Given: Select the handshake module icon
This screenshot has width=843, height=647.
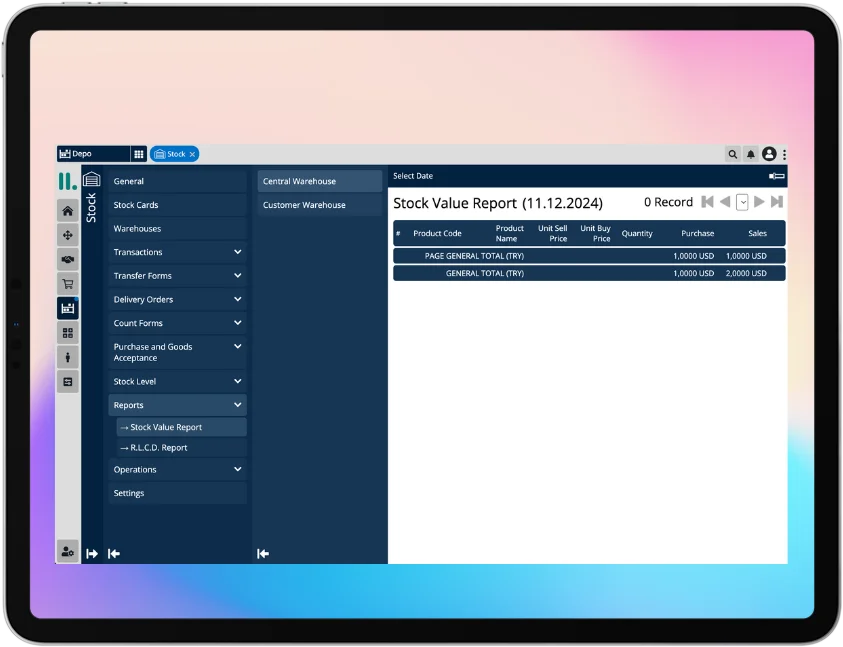Looking at the screenshot, I should click(67, 259).
